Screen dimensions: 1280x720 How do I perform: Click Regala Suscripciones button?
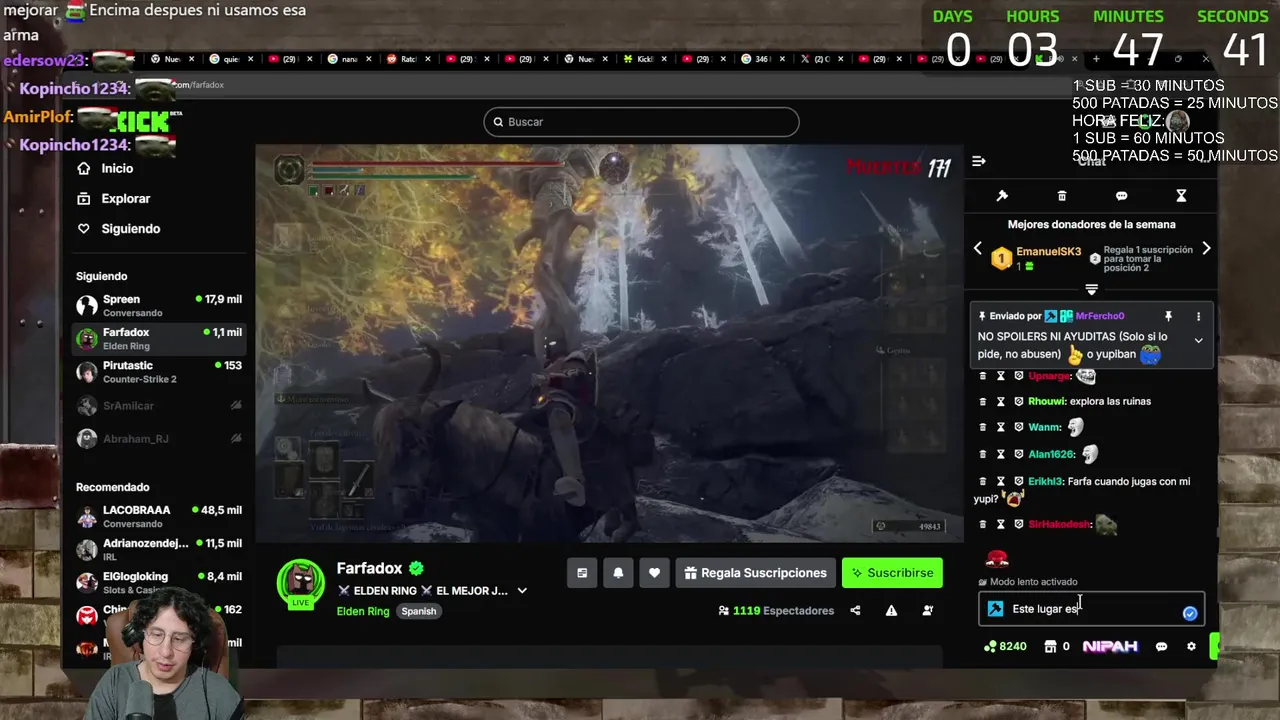click(756, 573)
